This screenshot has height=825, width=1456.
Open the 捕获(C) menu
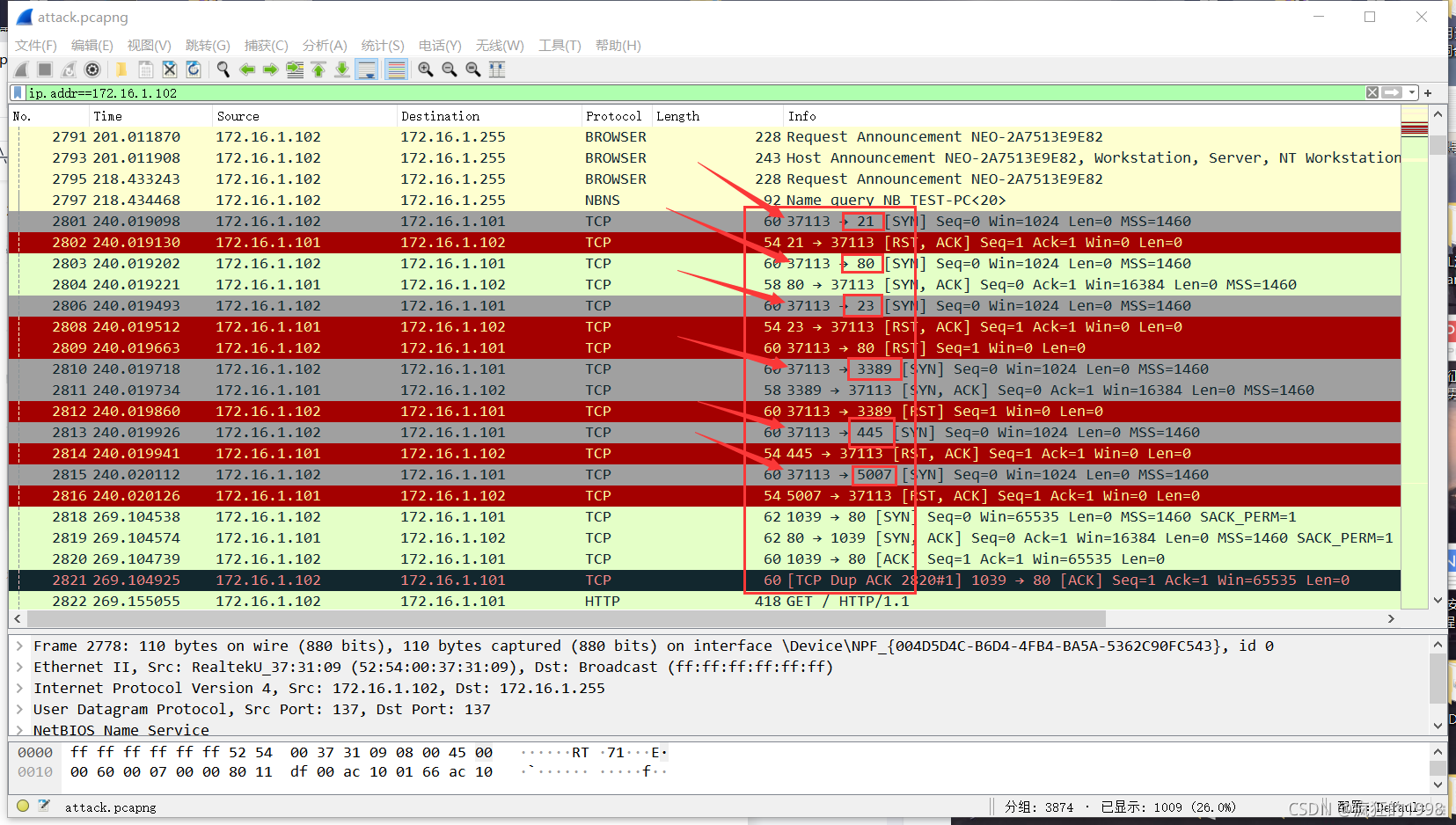point(267,45)
